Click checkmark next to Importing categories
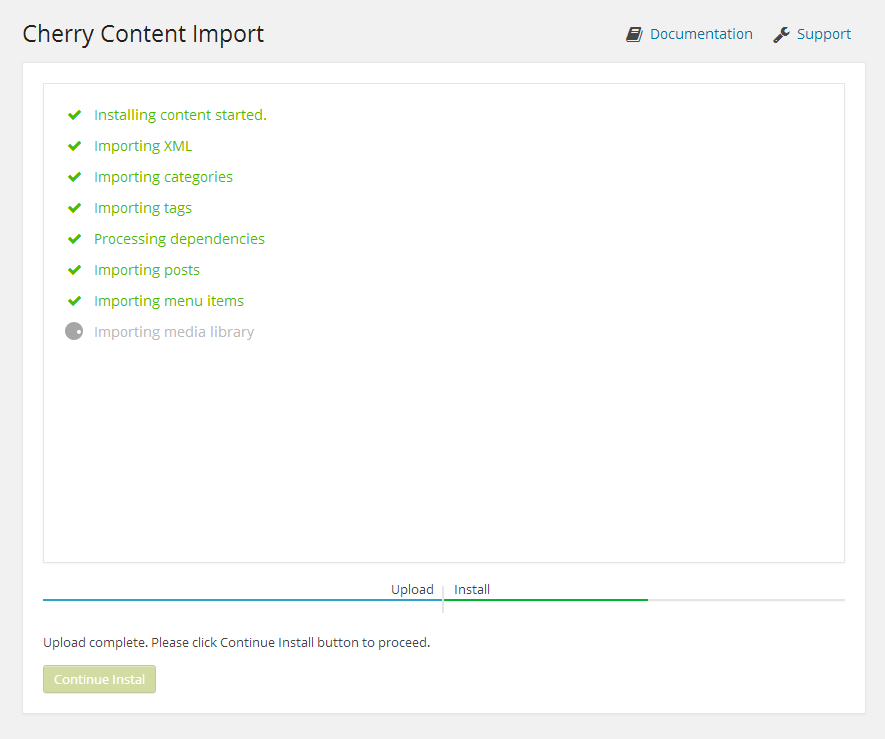The image size is (885, 739). coord(75,177)
